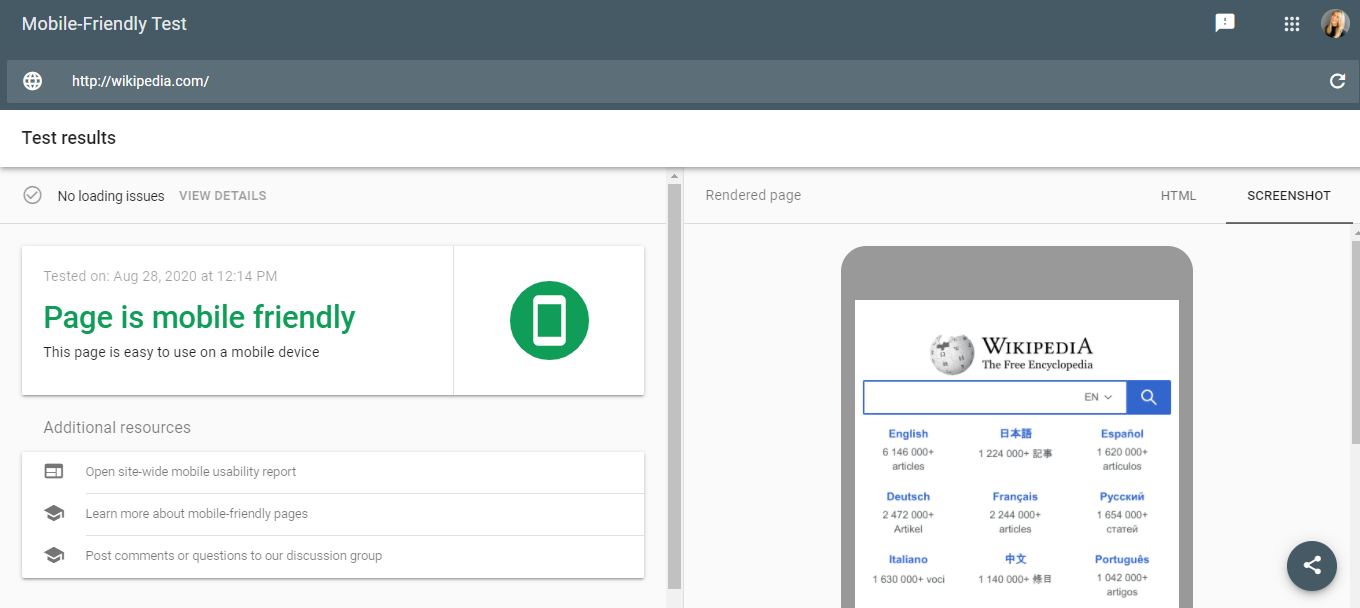The height and width of the screenshot is (608, 1360).
Task: Expand the EN language dropdown
Action: click(1098, 397)
